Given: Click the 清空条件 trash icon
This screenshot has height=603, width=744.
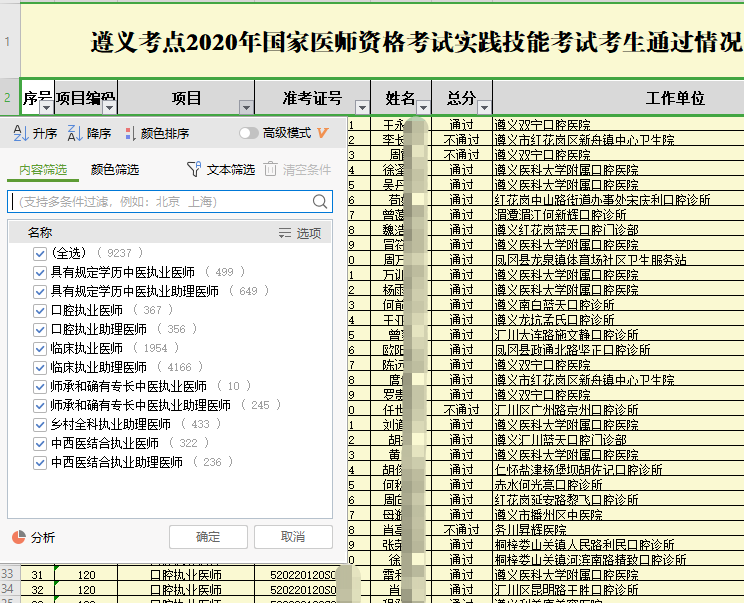Looking at the screenshot, I should [270, 170].
